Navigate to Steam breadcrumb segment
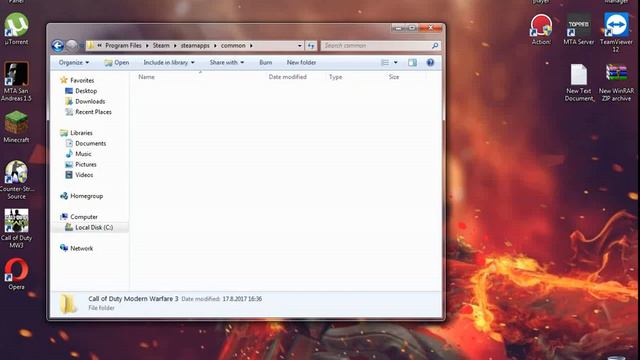The image size is (640, 360). (x=161, y=46)
